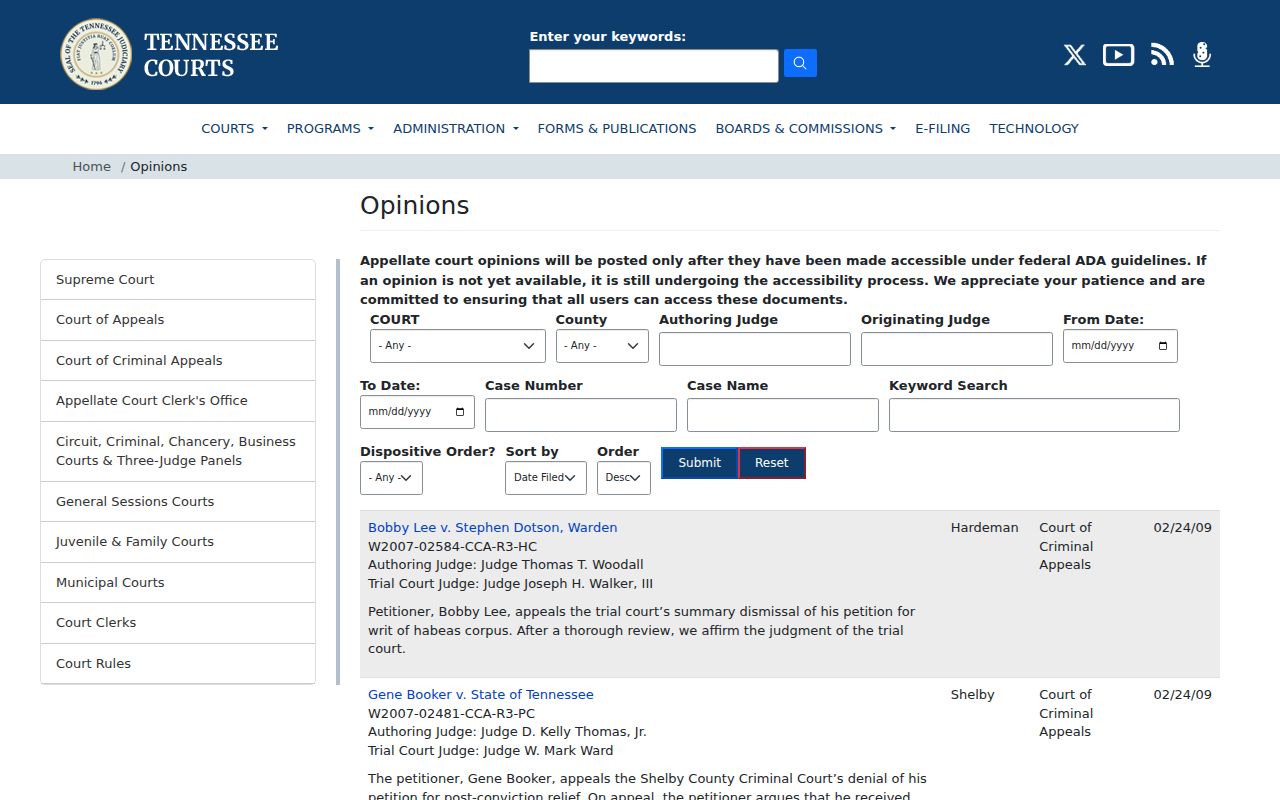This screenshot has height=800, width=1280.
Task: Open the X (Twitter) social icon
Action: pyautogui.click(x=1075, y=55)
